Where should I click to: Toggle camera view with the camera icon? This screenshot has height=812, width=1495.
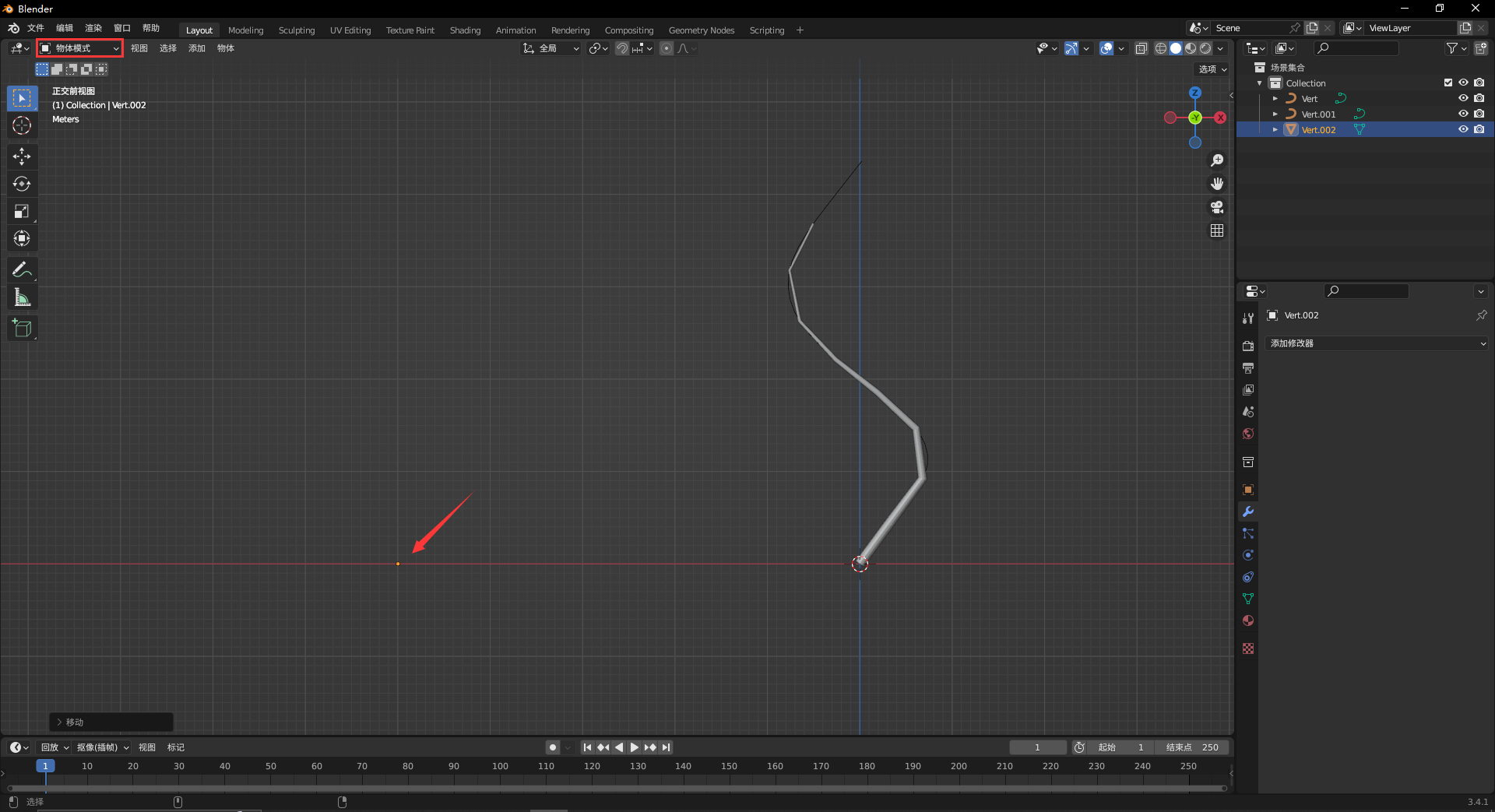pos(1217,207)
